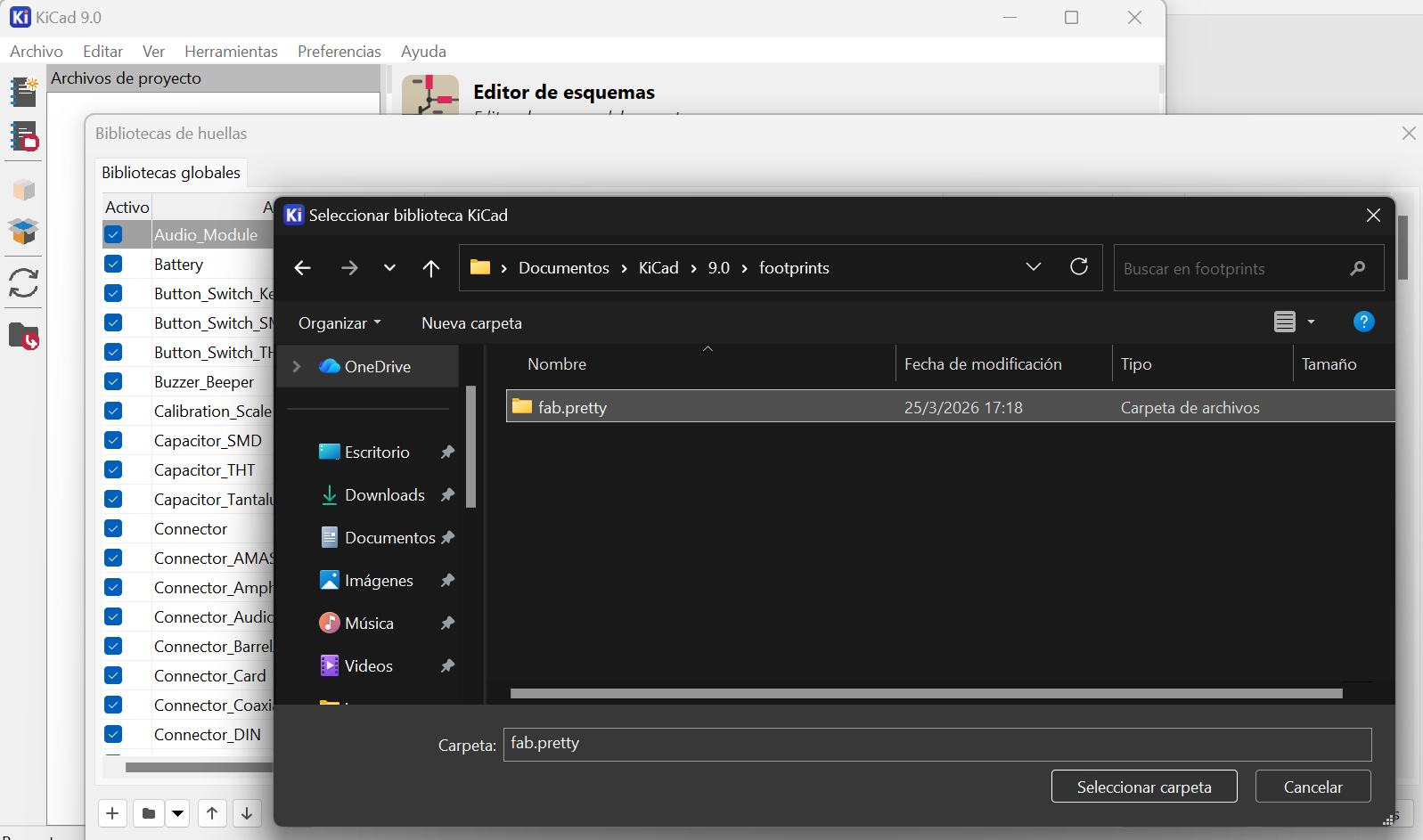Viewport: 1423px width, 840px height.
Task: Toggle the Connector_Card library checkbox
Action: pos(113,676)
